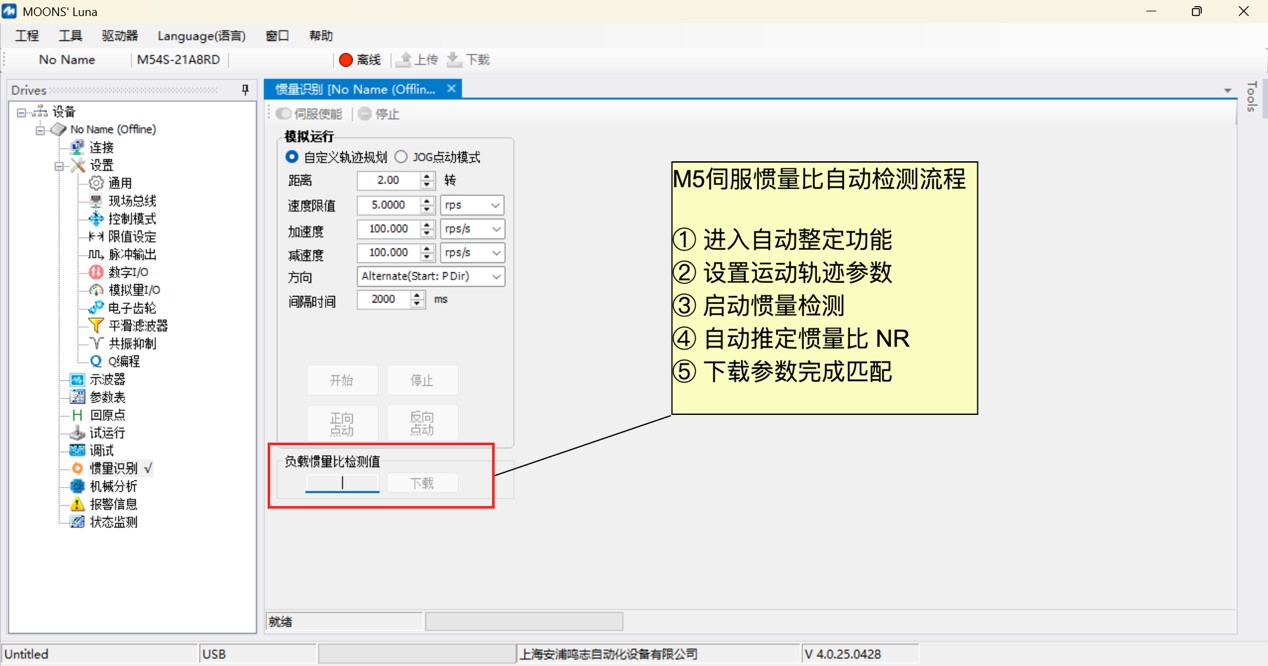Click the 负载惯量比检测值 input field
1268x666 pixels.
coord(342,483)
